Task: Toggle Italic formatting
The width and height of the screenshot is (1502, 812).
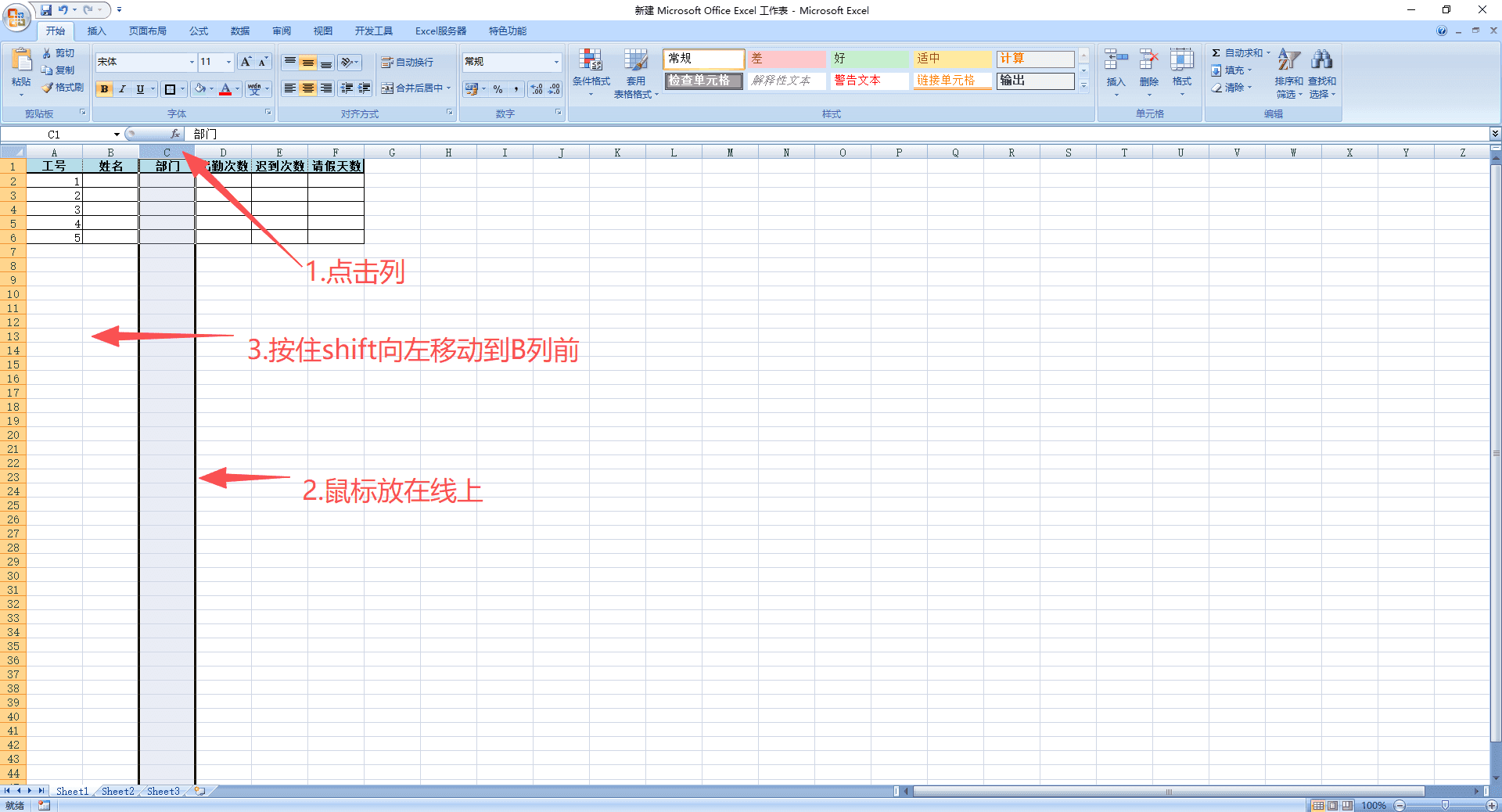Action: [122, 89]
